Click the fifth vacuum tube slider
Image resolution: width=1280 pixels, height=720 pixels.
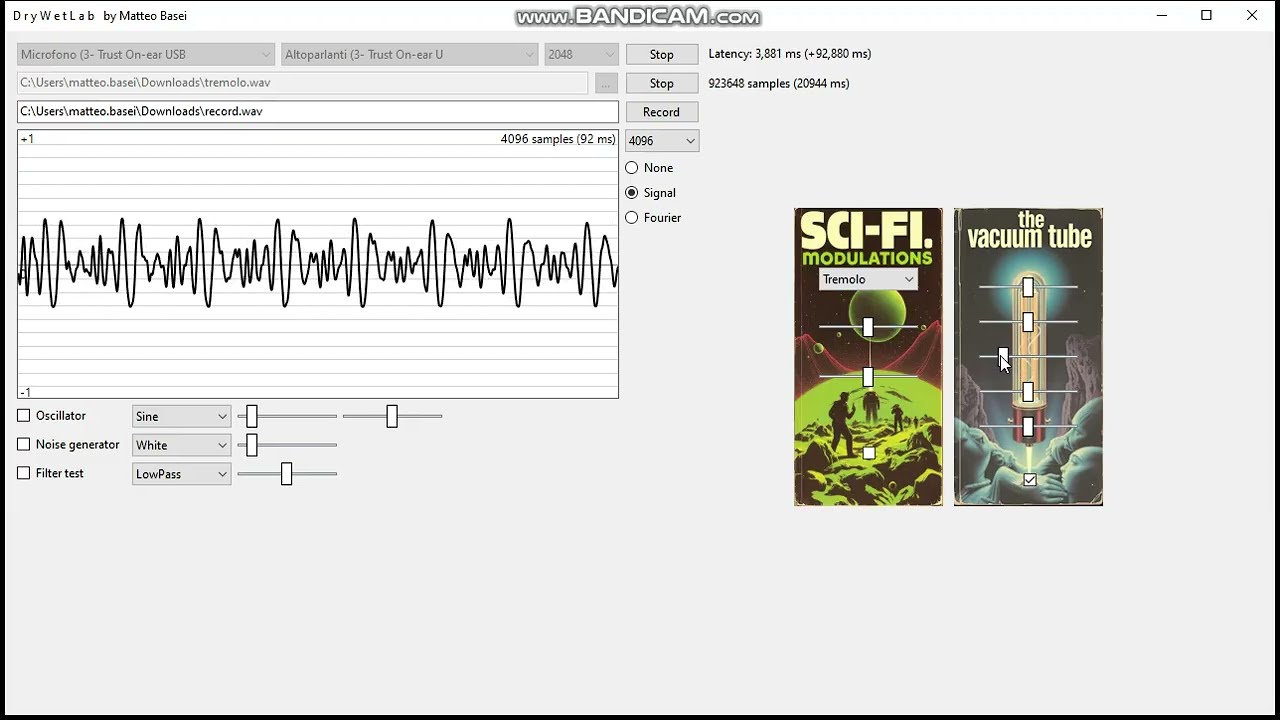tap(1028, 427)
